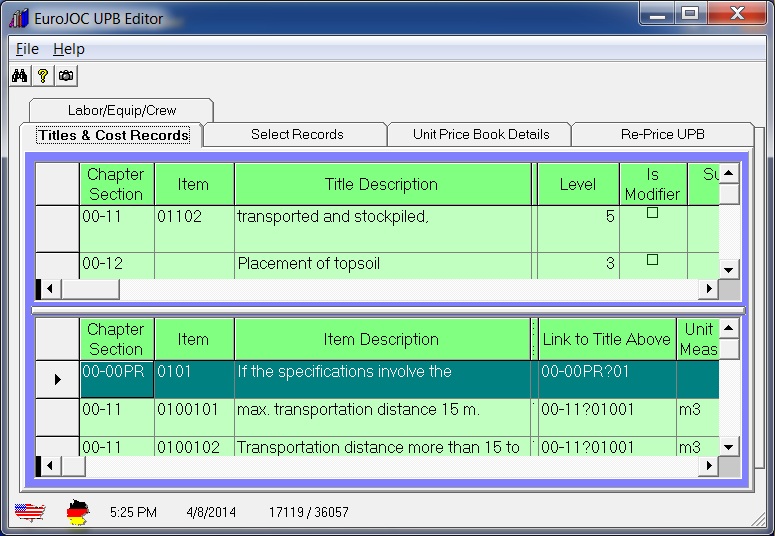
Task: Switch language using the US flag icon
Action: (x=30, y=513)
